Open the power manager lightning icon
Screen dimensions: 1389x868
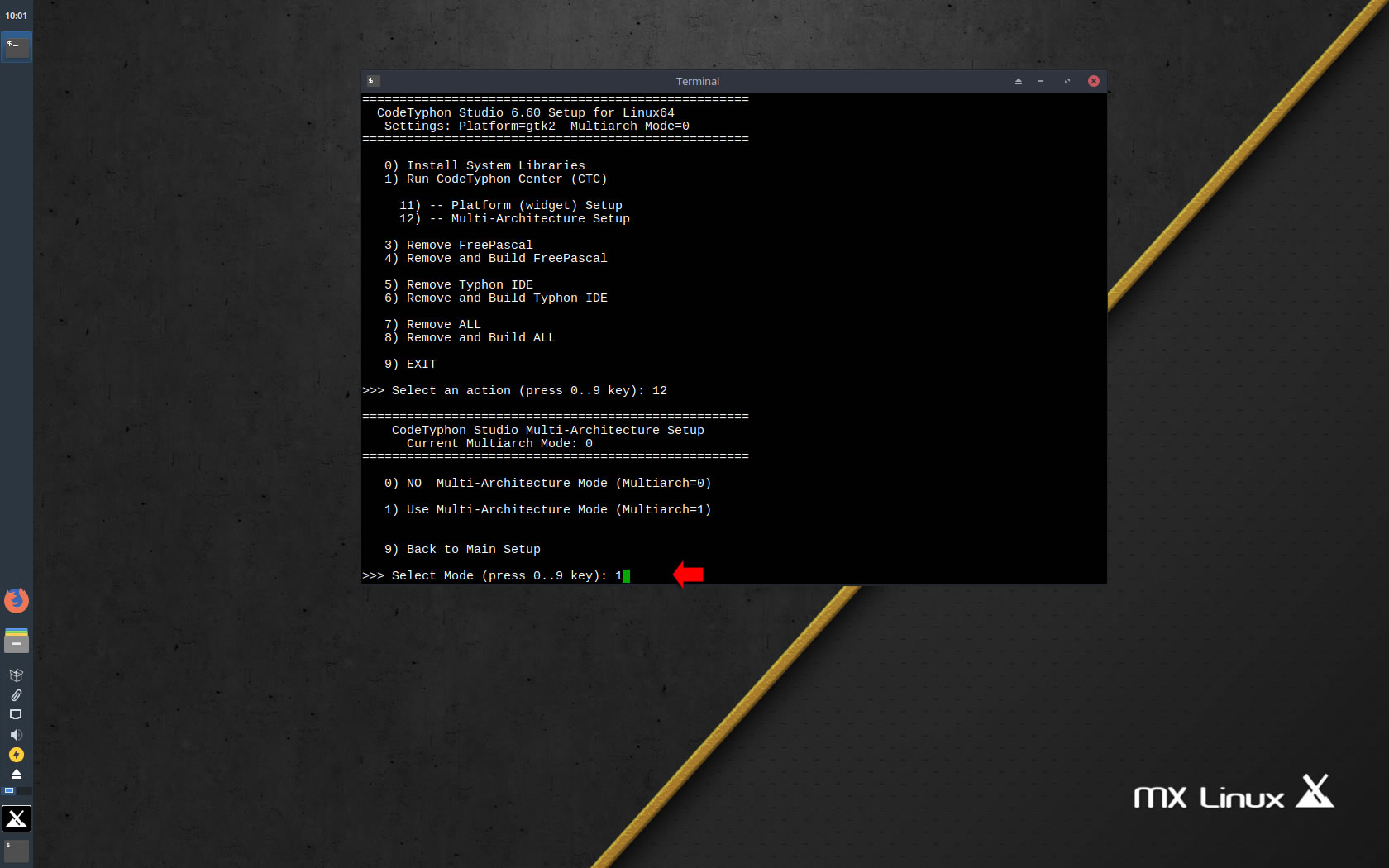(16, 755)
